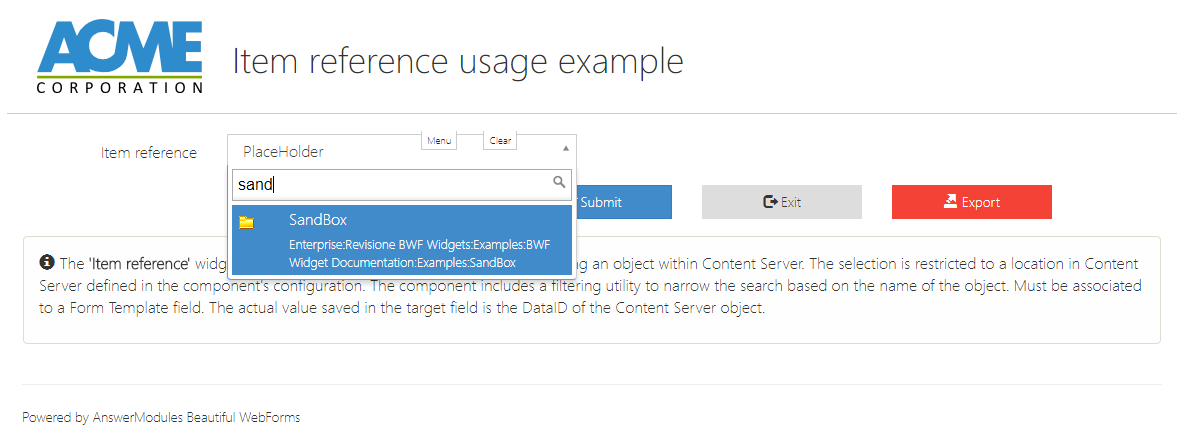Collapse the dropdown using the arrow
The height and width of the screenshot is (441, 1186).
(x=565, y=148)
